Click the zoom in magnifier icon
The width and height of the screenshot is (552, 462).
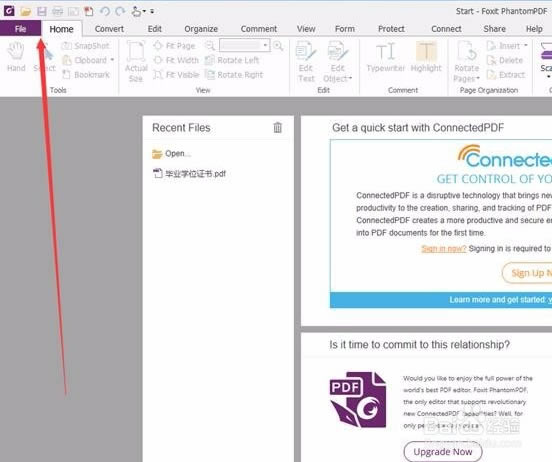[278, 45]
